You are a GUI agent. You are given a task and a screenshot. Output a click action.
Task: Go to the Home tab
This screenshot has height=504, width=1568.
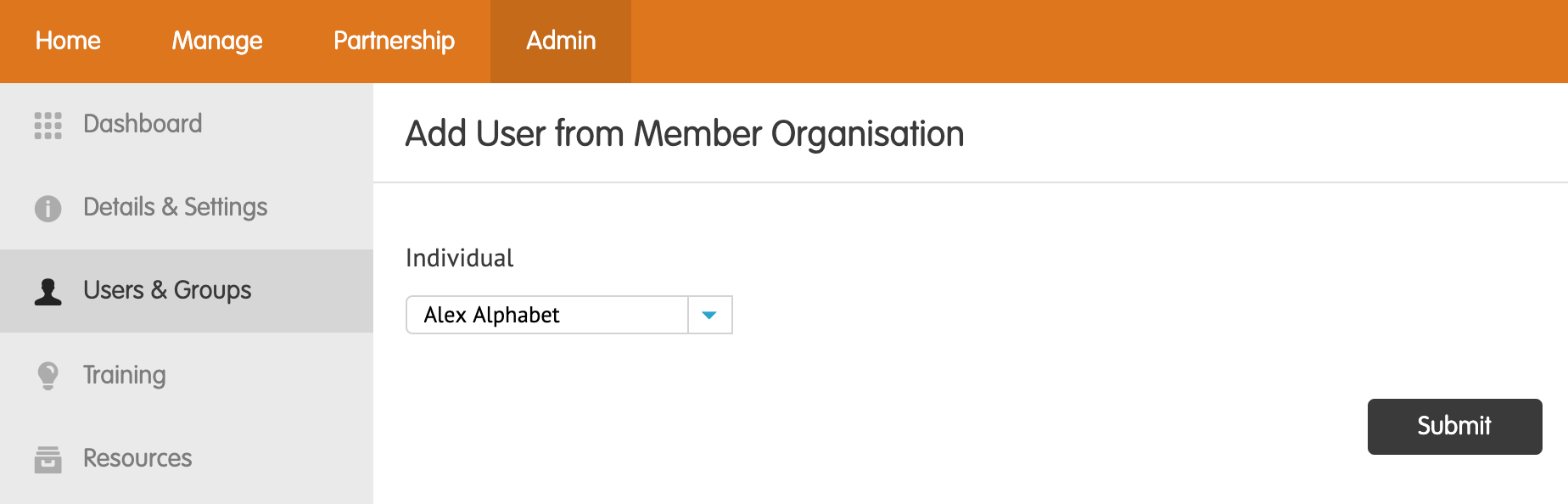(68, 41)
